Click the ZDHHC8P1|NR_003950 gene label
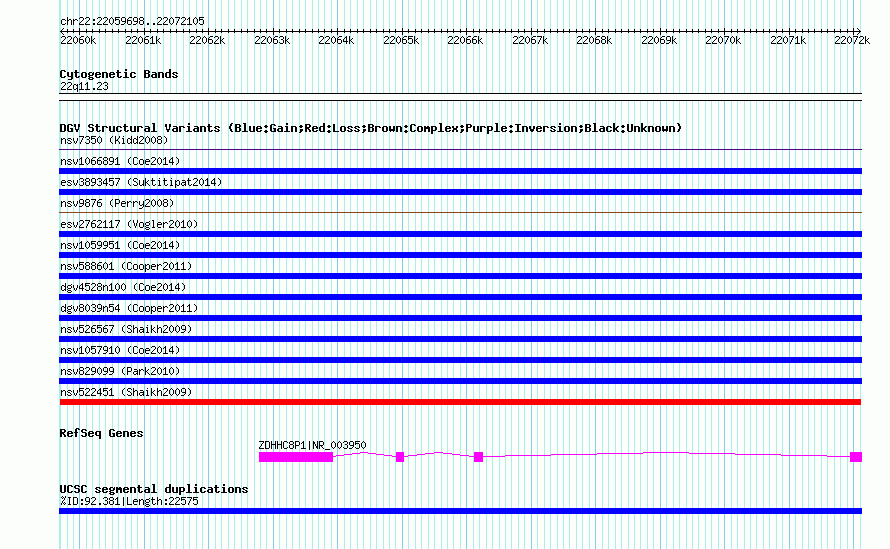 pyautogui.click(x=312, y=445)
